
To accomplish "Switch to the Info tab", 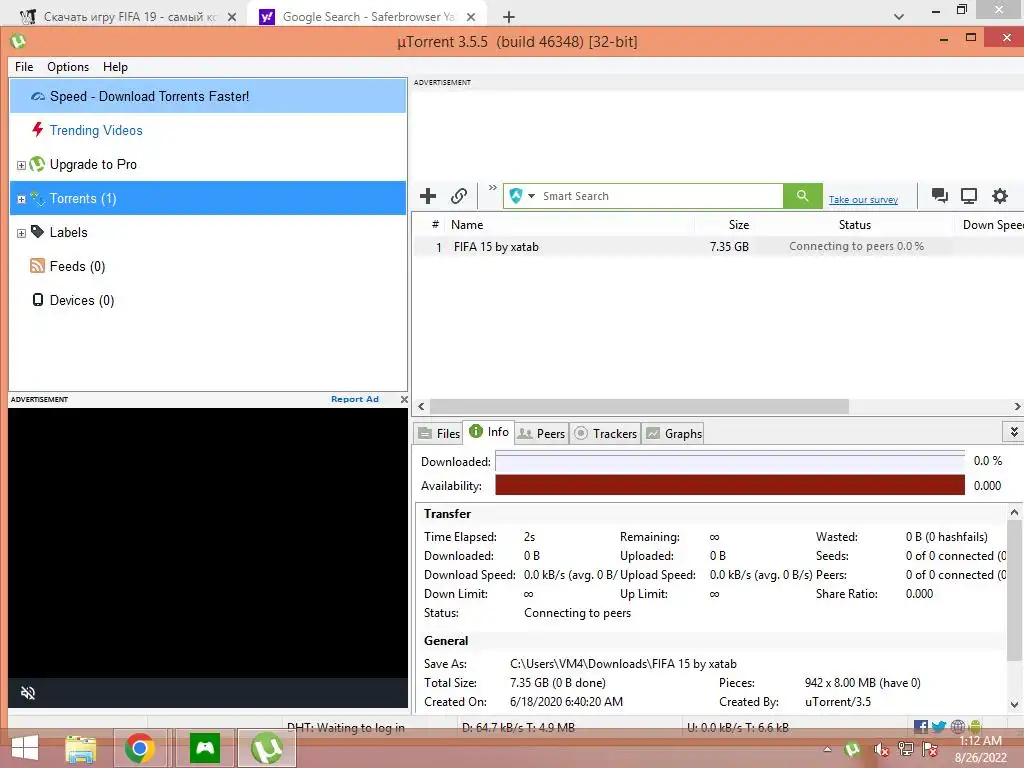I will pyautogui.click(x=489, y=432).
